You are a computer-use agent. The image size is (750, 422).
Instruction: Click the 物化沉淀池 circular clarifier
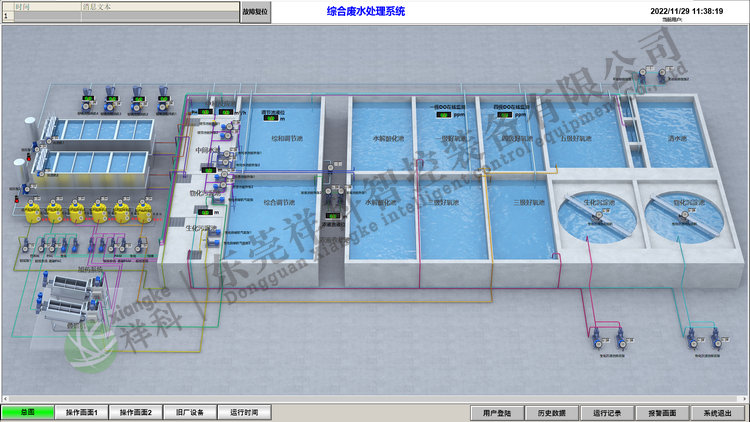pos(680,215)
